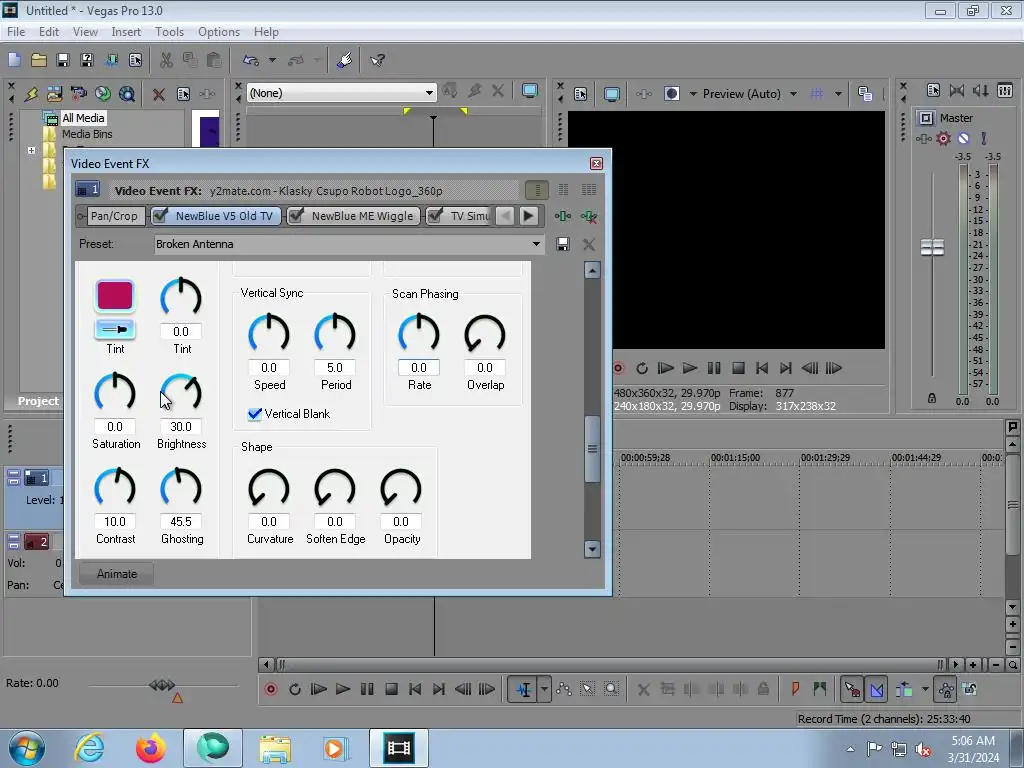Click the Record button in timeline transport
This screenshot has height=768, width=1024.
click(x=271, y=689)
